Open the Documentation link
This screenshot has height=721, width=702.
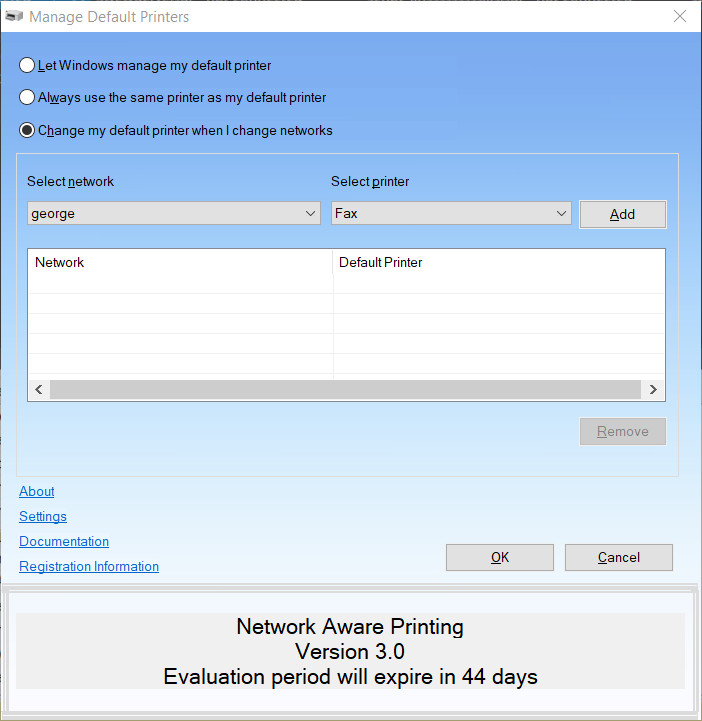pyautogui.click(x=64, y=541)
